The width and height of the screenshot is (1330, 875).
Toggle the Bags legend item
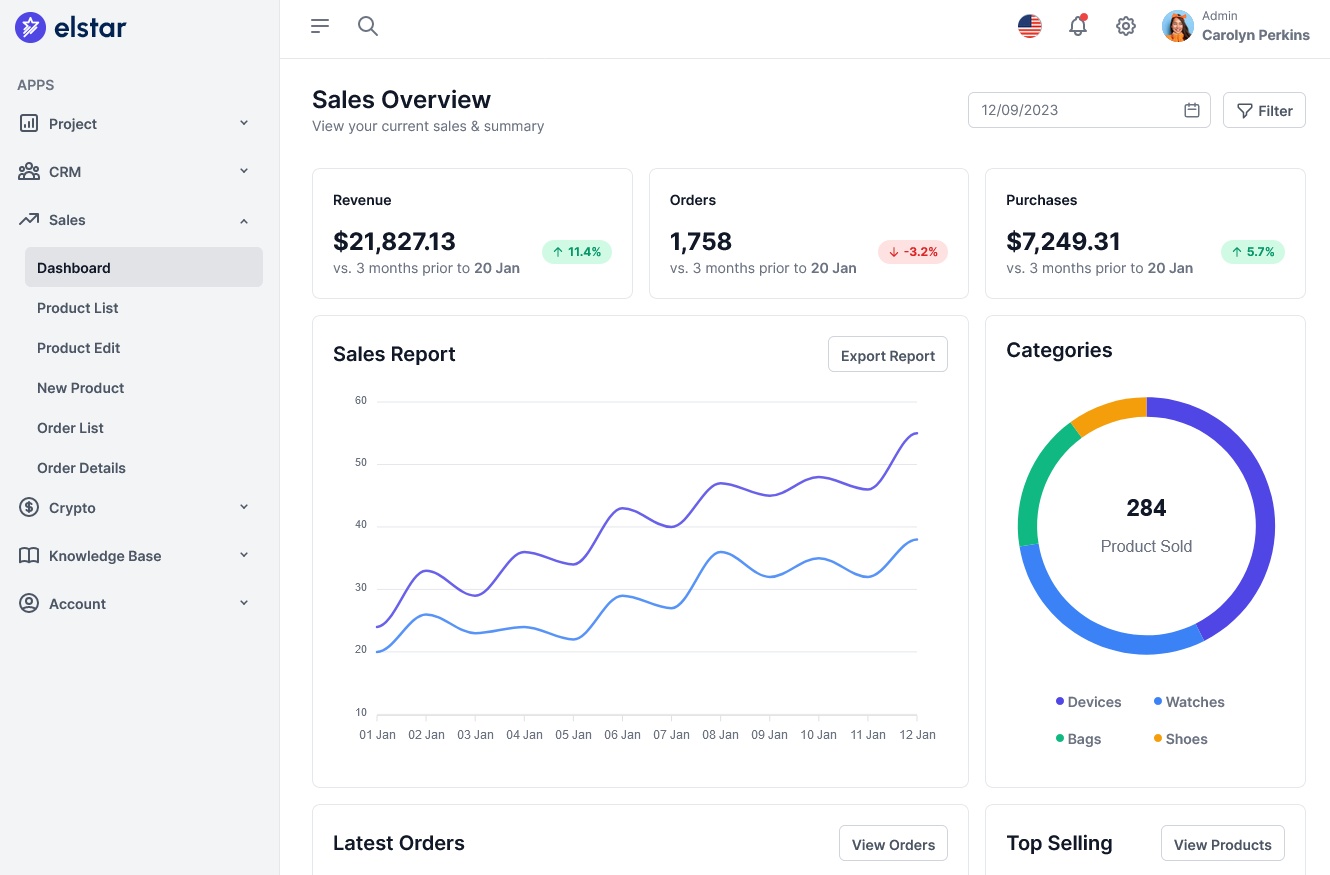1078,739
